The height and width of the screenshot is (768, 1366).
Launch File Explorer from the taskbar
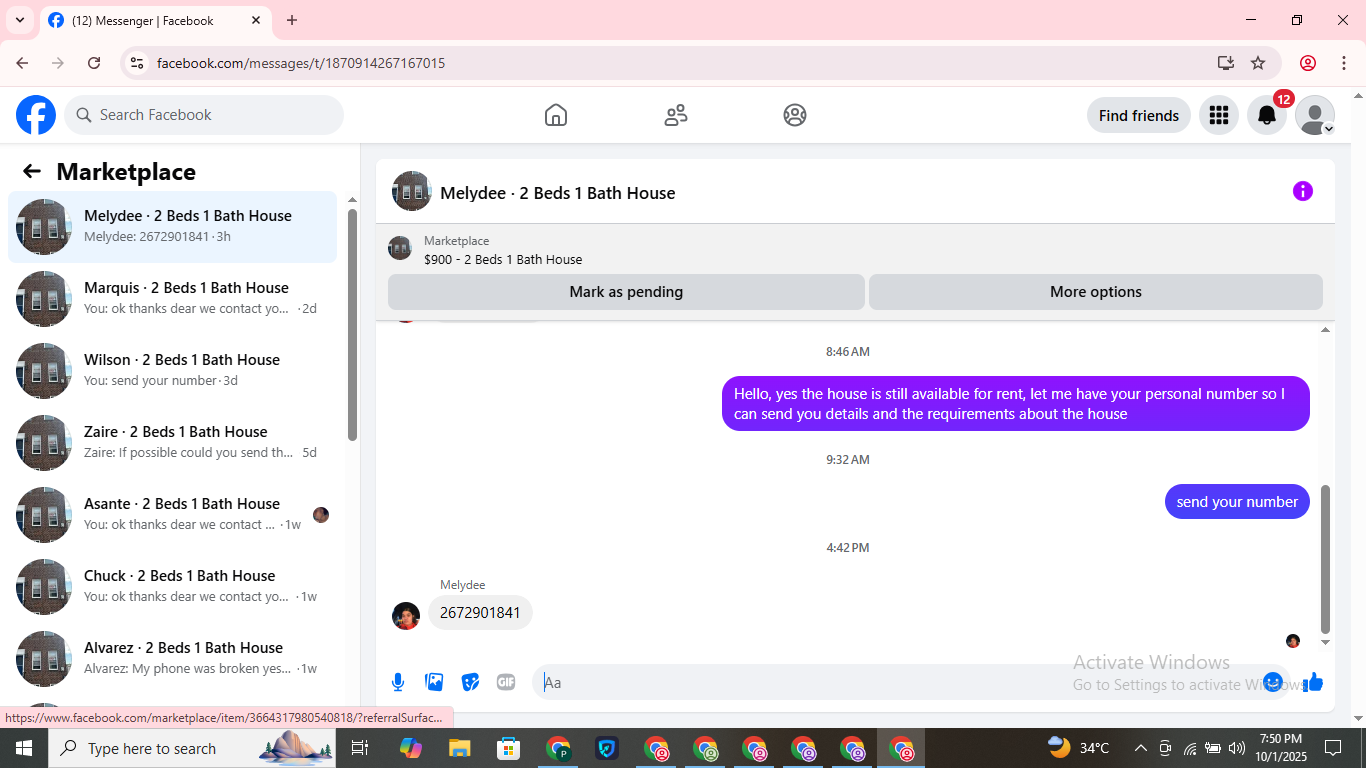pyautogui.click(x=459, y=748)
